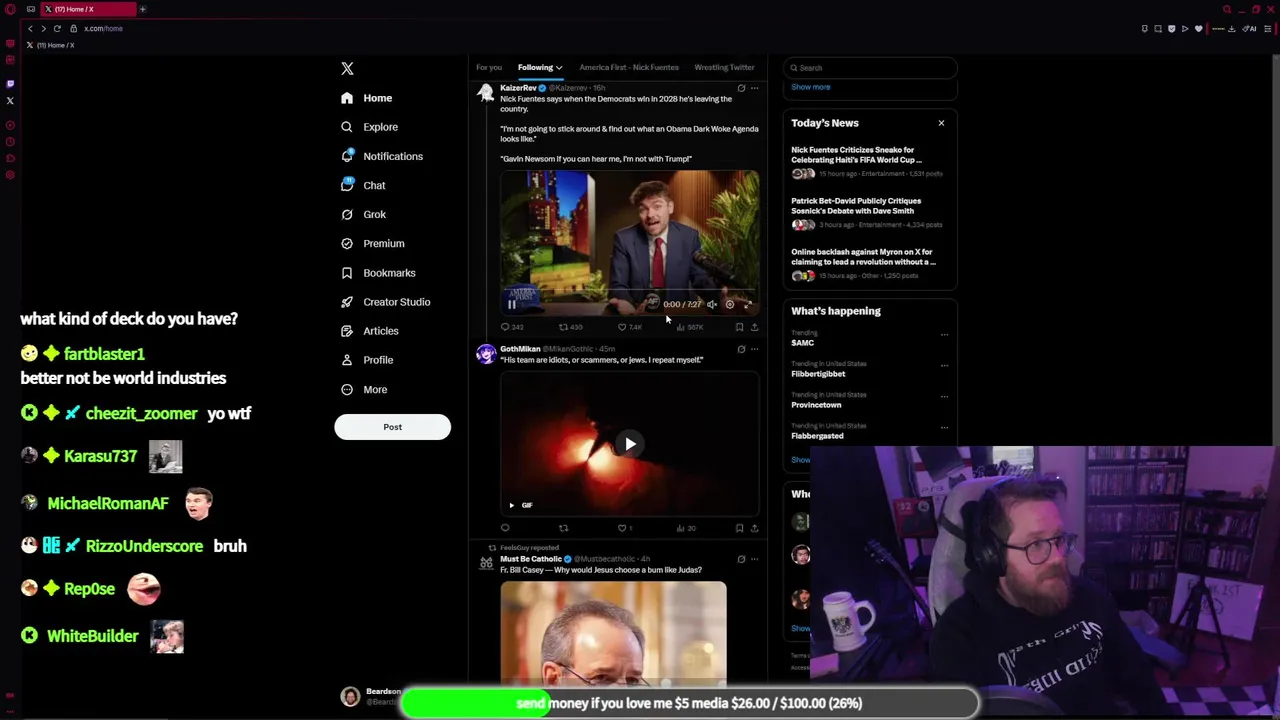Dismiss the Today's News panel
The height and width of the screenshot is (720, 1280).
pos(941,123)
